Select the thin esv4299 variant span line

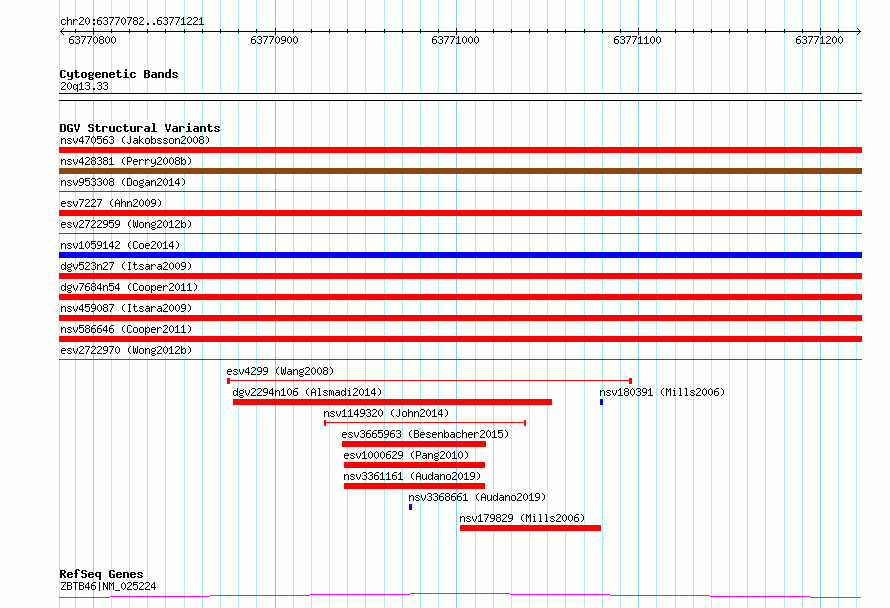click(429, 380)
